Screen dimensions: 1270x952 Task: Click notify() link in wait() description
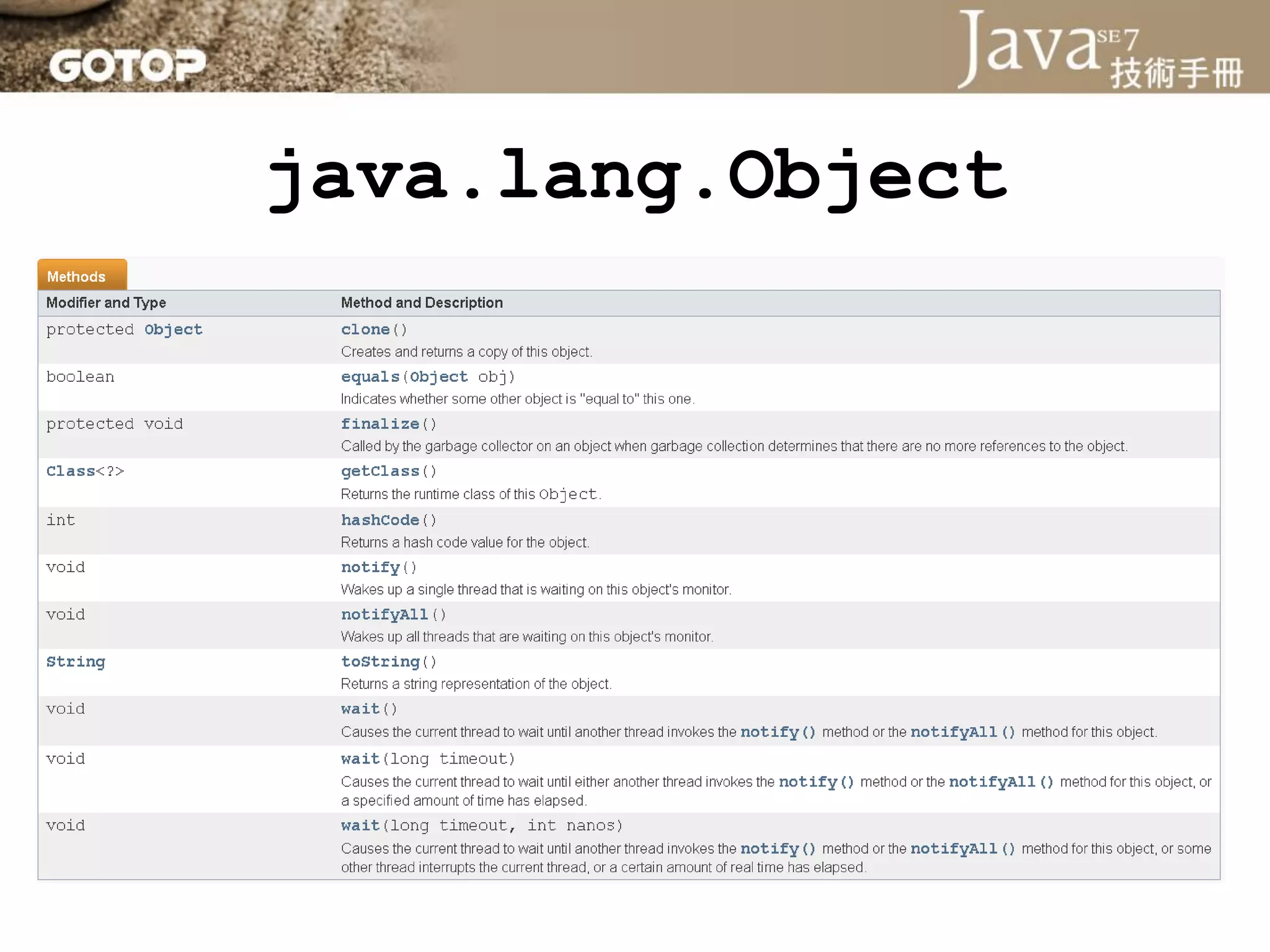click(x=778, y=732)
